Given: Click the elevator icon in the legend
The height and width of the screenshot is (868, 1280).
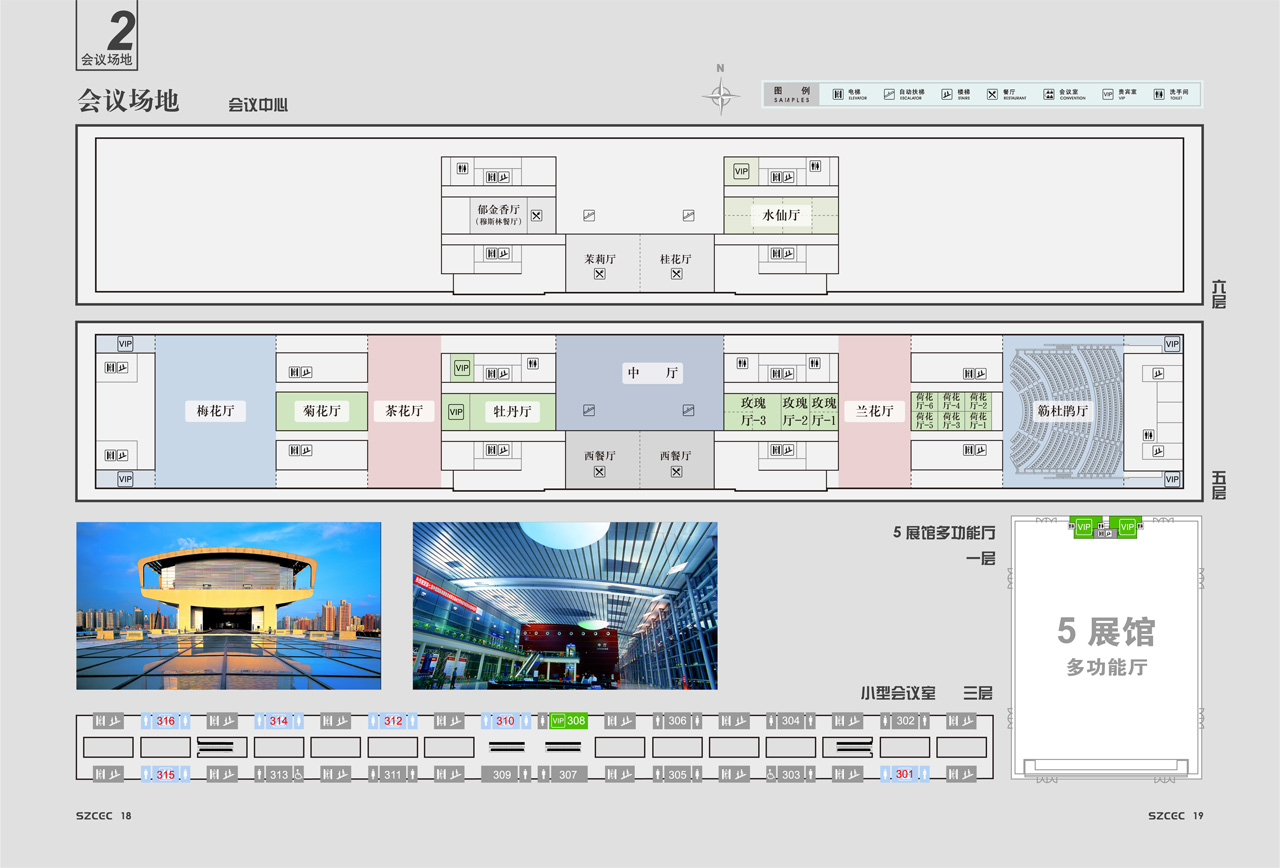Looking at the screenshot, I should (838, 94).
